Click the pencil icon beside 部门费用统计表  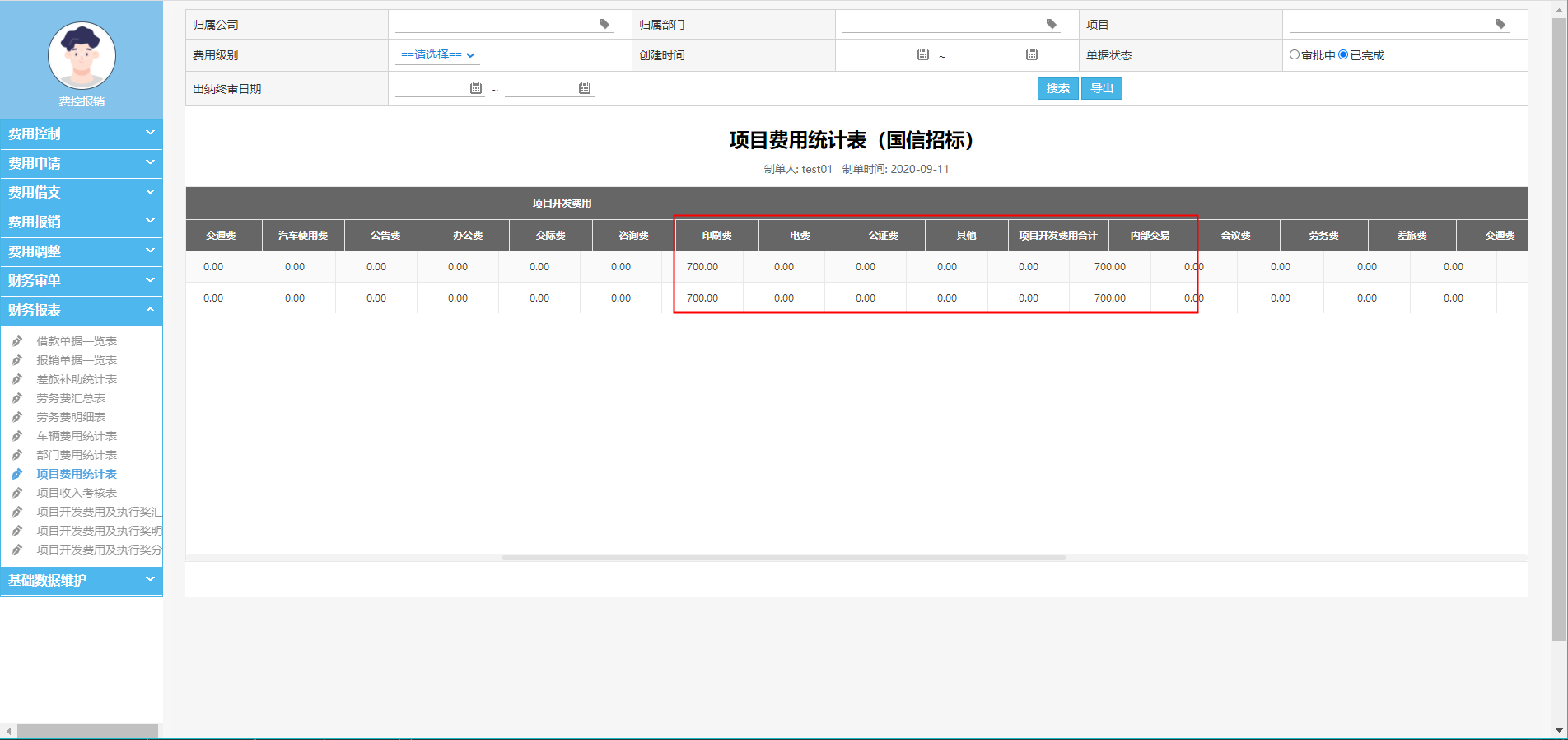[17, 454]
